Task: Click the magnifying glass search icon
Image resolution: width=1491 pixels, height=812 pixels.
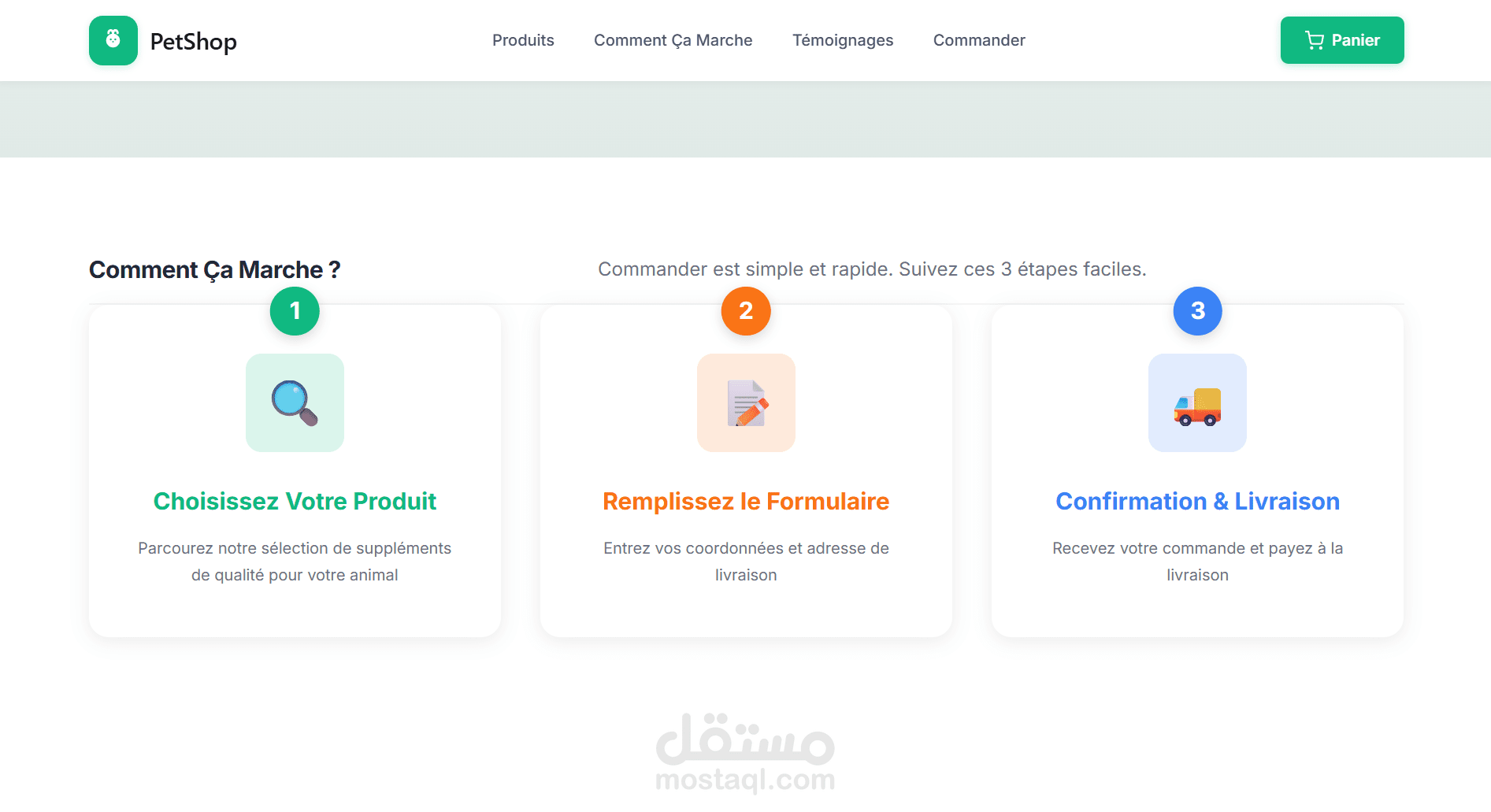Action: tap(295, 403)
